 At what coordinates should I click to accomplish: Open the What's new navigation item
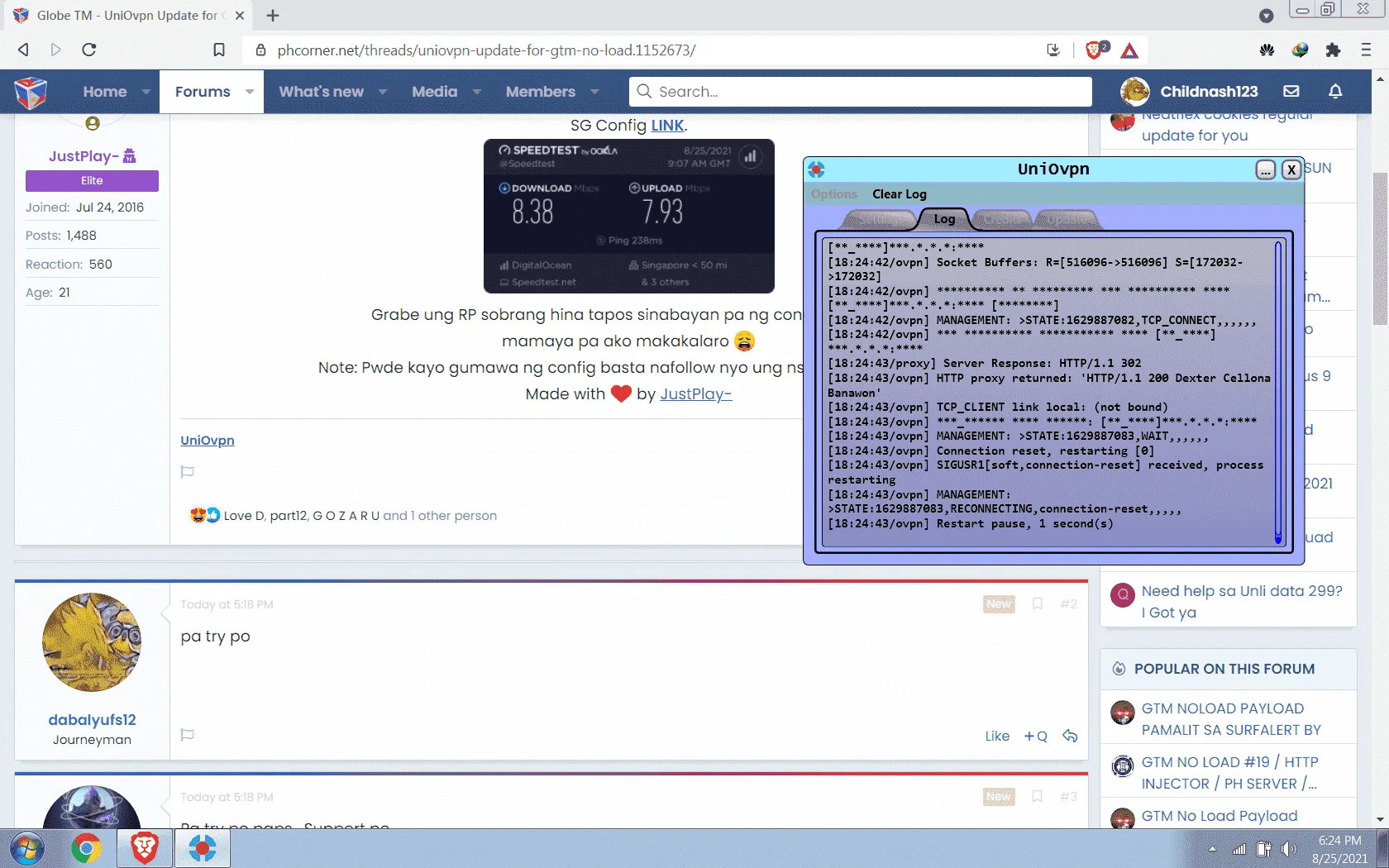(322, 92)
